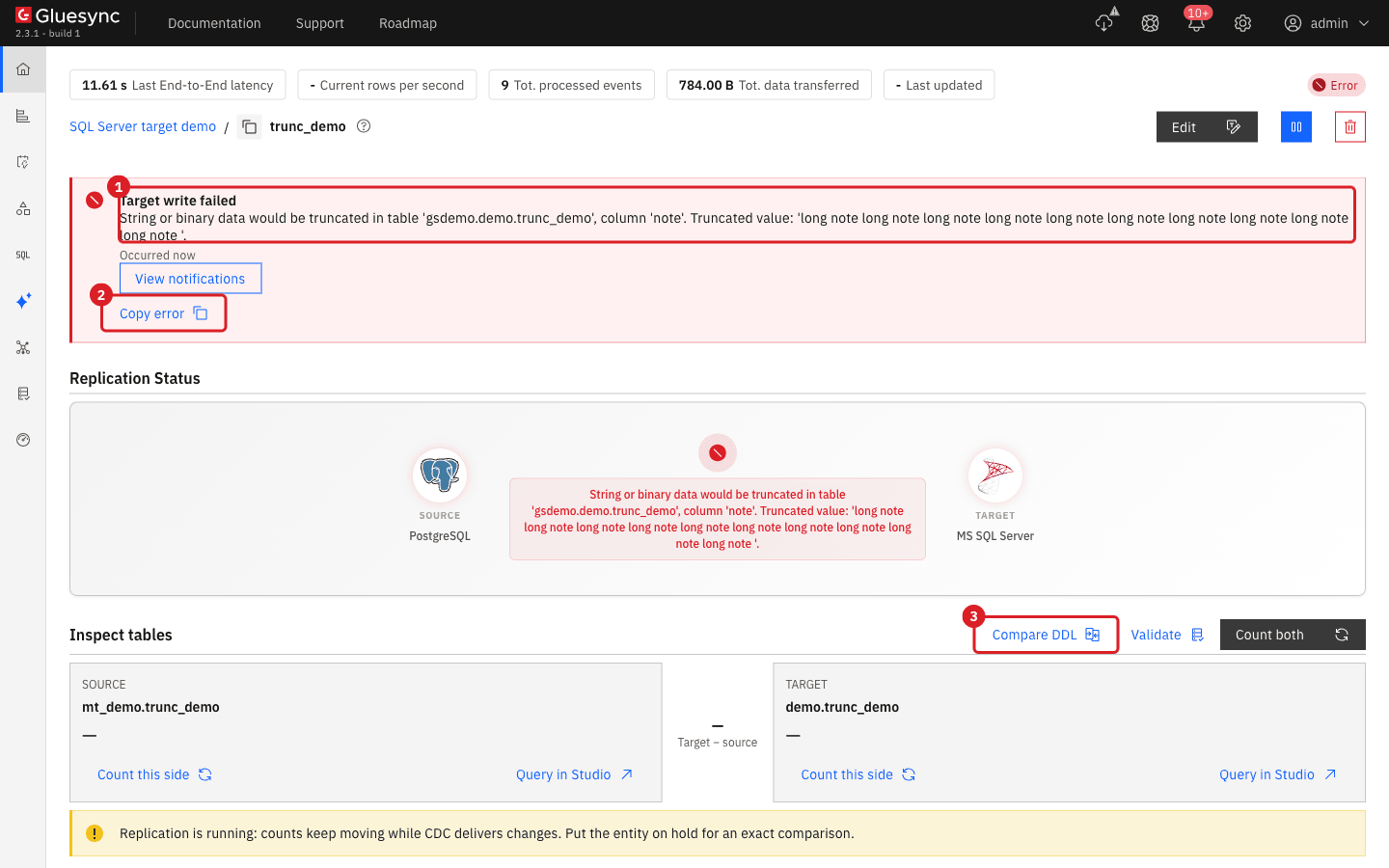This screenshot has width=1389, height=868.
Task: Click the Edit button
Action: 1207,126
